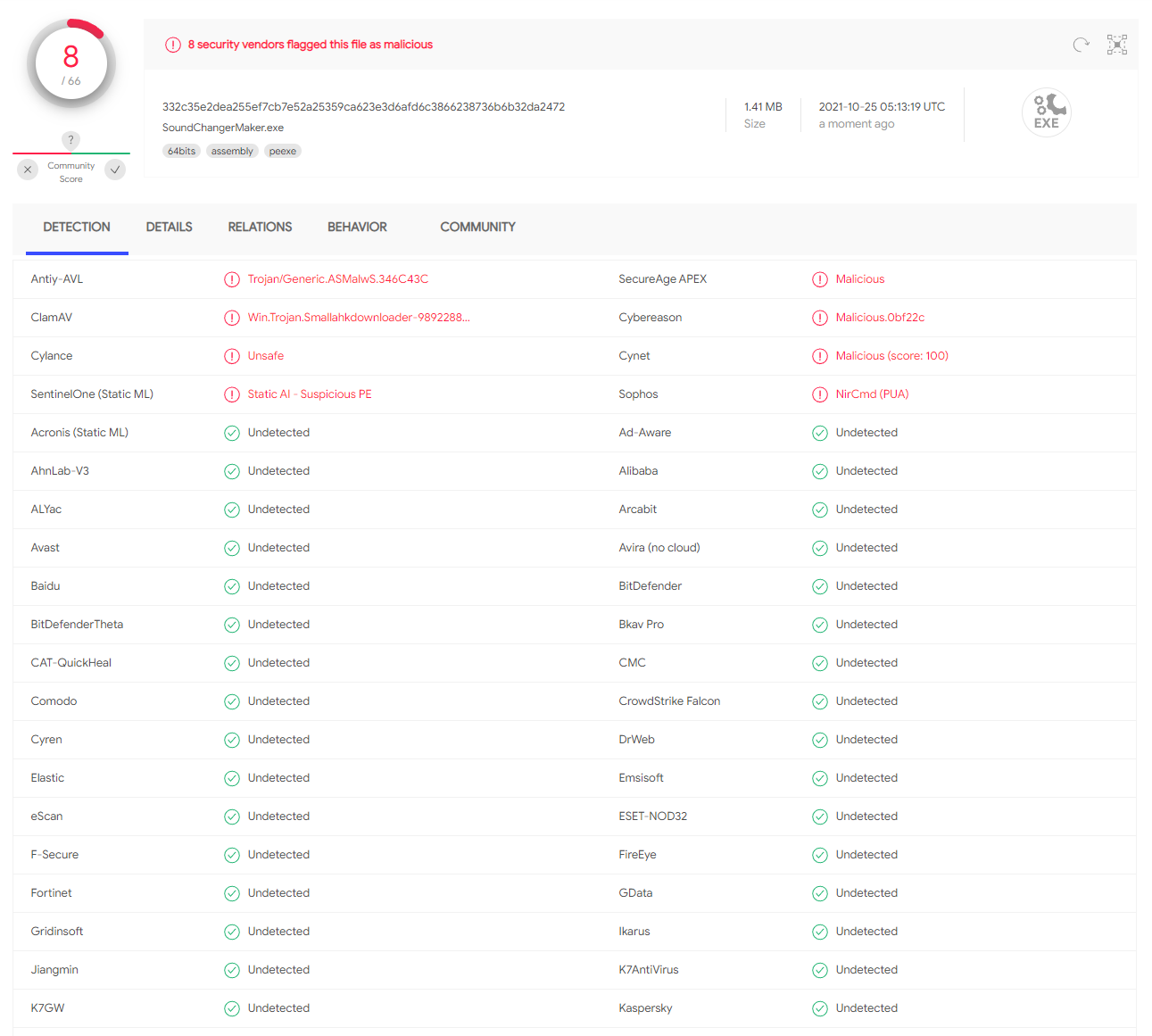1152x1036 pixels.
Task: Click the CAT-QuickHeal vendor name
Action: click(71, 663)
